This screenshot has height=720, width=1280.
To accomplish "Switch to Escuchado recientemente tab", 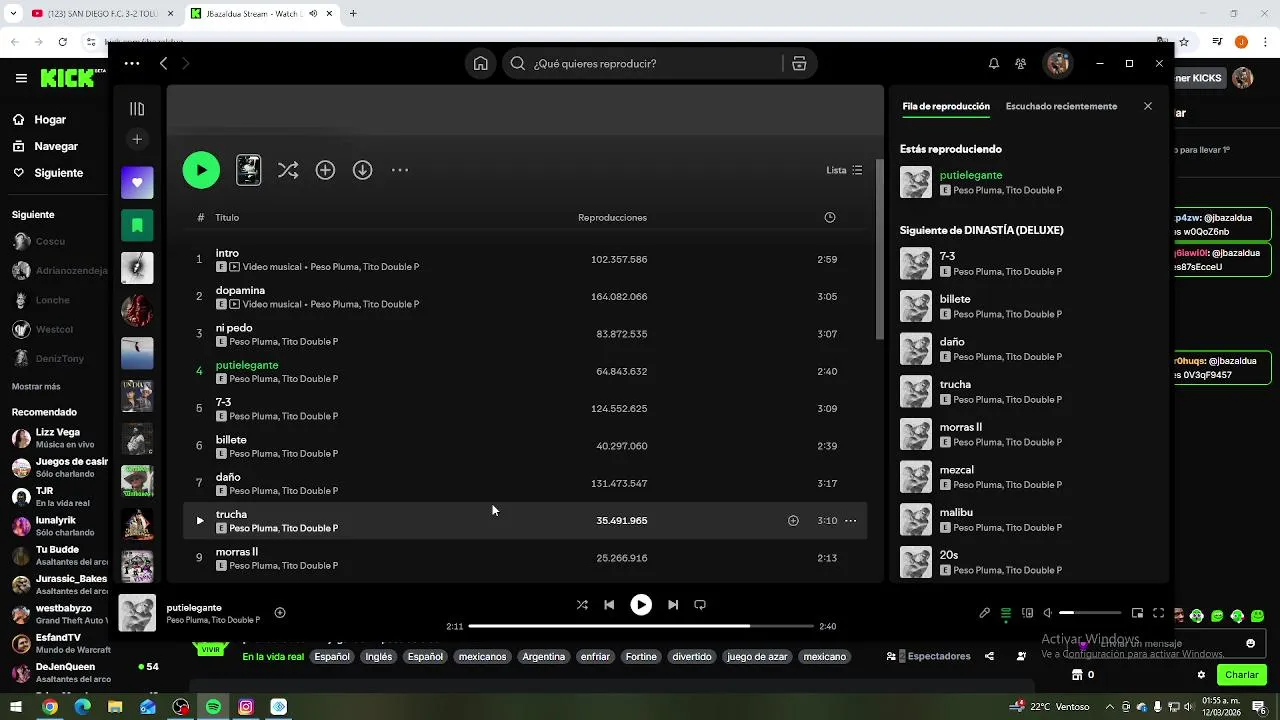I will pos(1061,106).
